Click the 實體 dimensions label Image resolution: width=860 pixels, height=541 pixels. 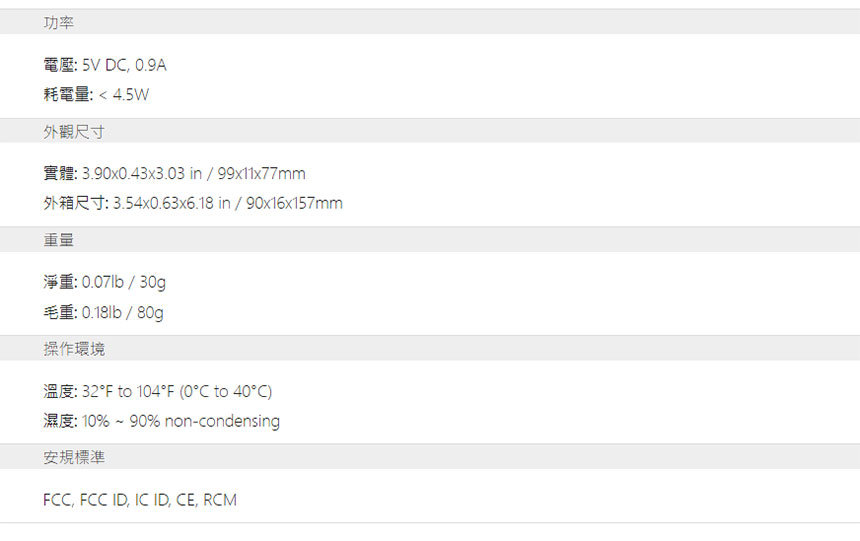(x=59, y=173)
